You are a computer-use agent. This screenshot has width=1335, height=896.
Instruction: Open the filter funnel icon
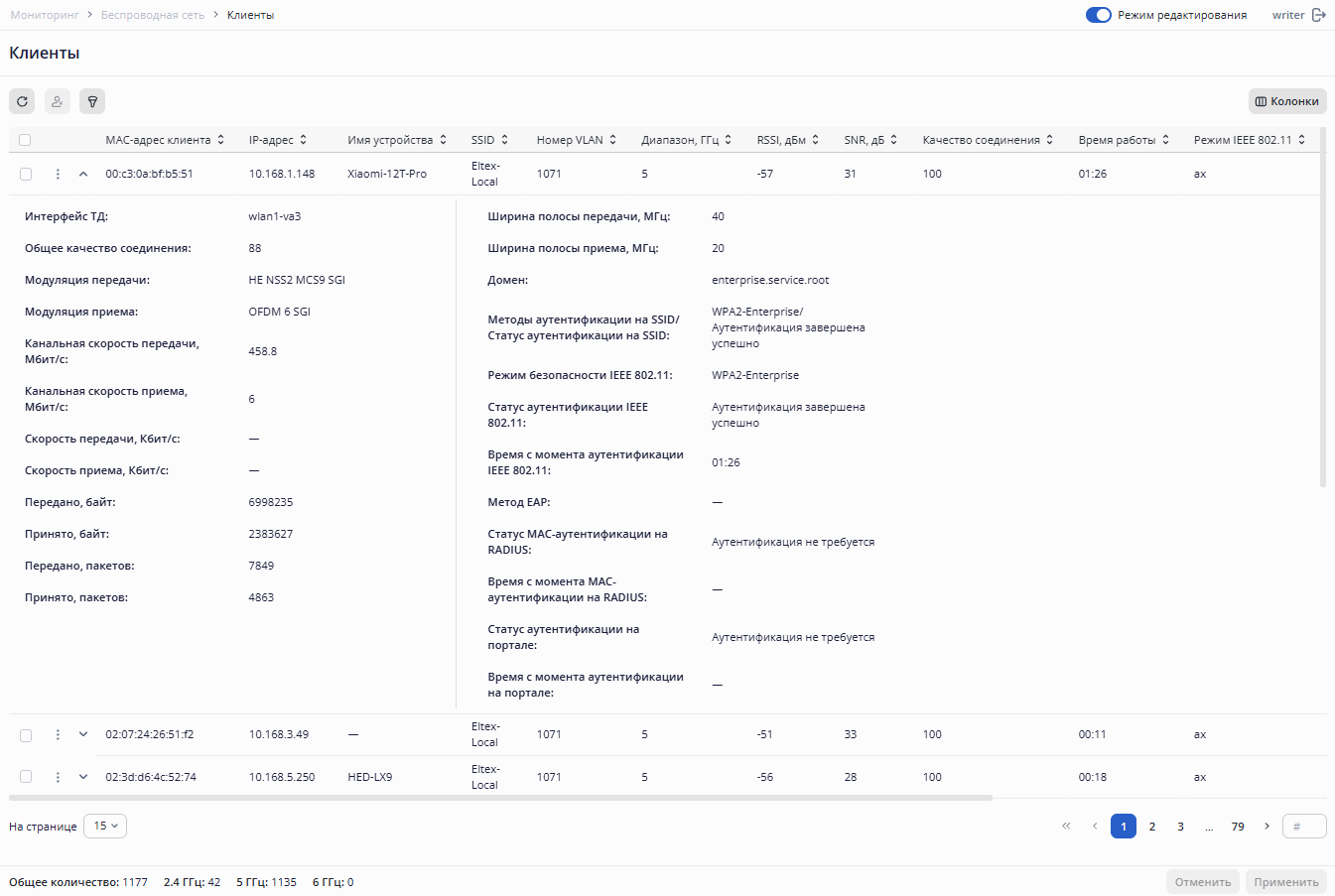coord(92,101)
